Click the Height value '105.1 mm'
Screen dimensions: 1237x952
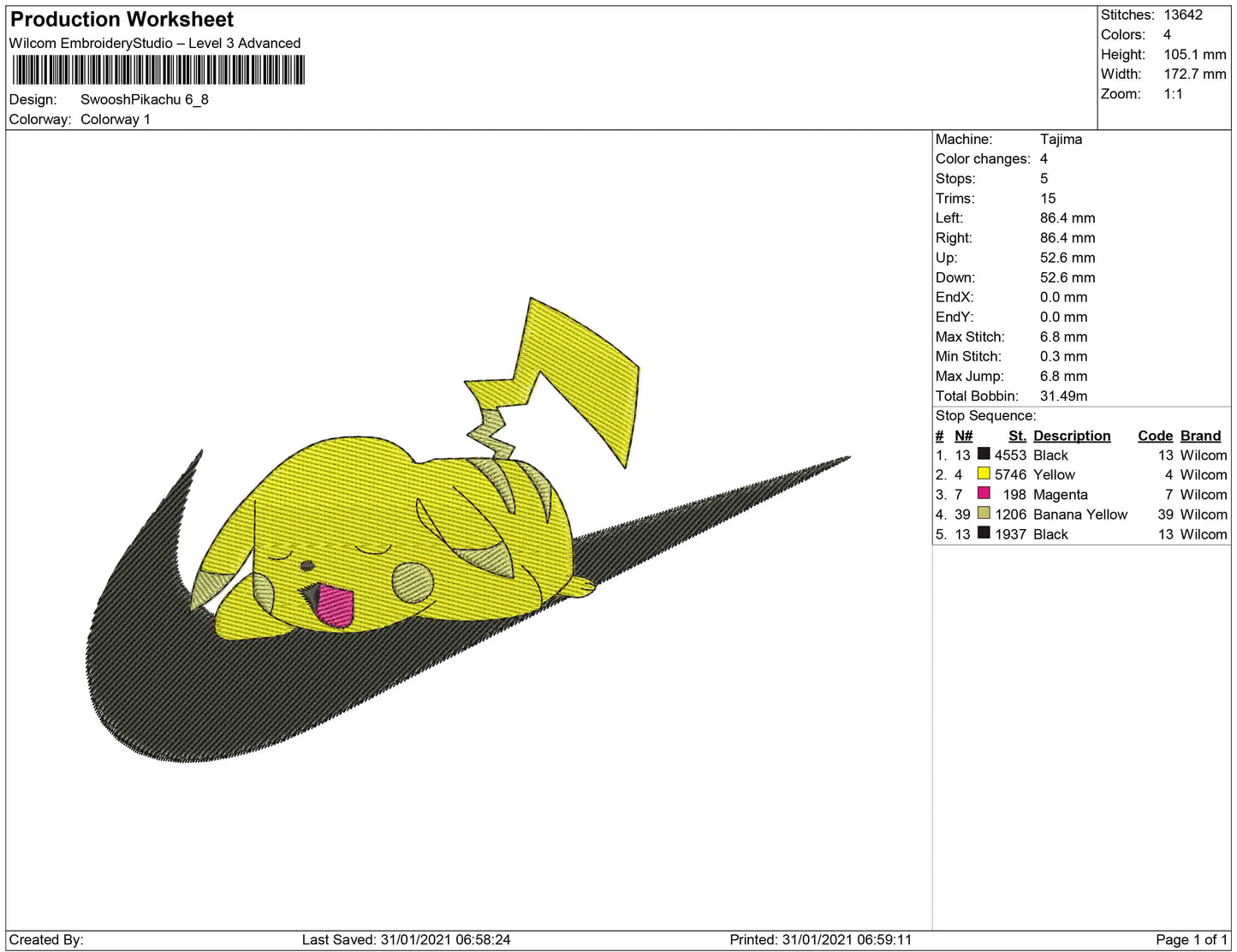click(1195, 54)
